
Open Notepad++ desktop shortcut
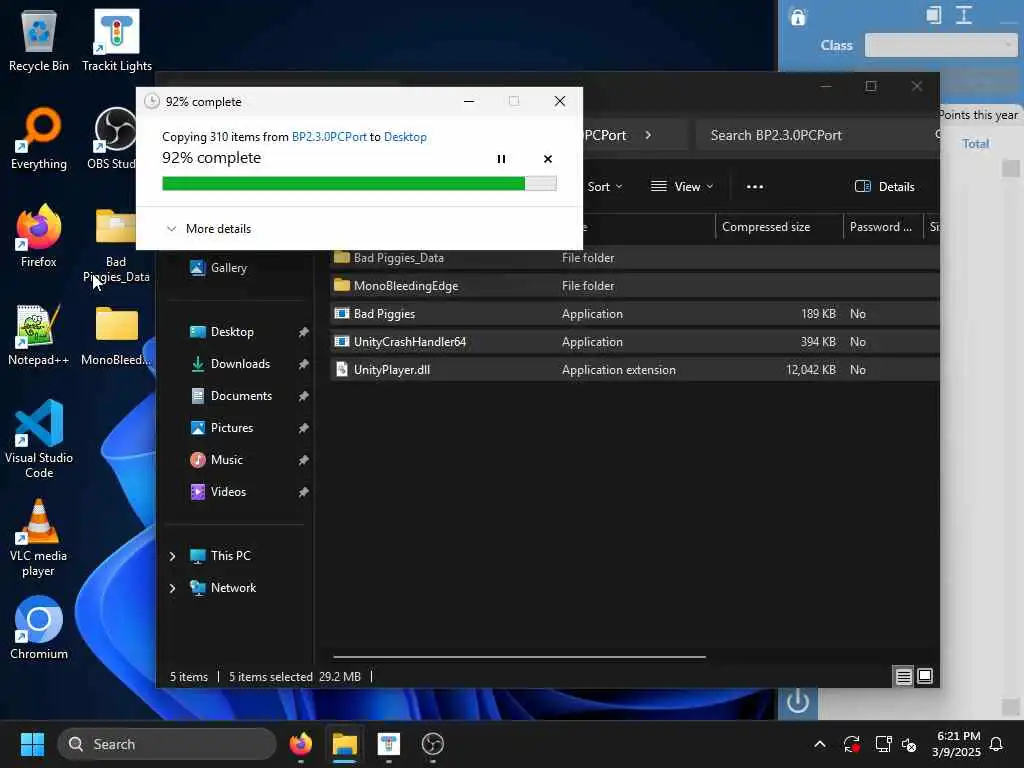tap(39, 334)
